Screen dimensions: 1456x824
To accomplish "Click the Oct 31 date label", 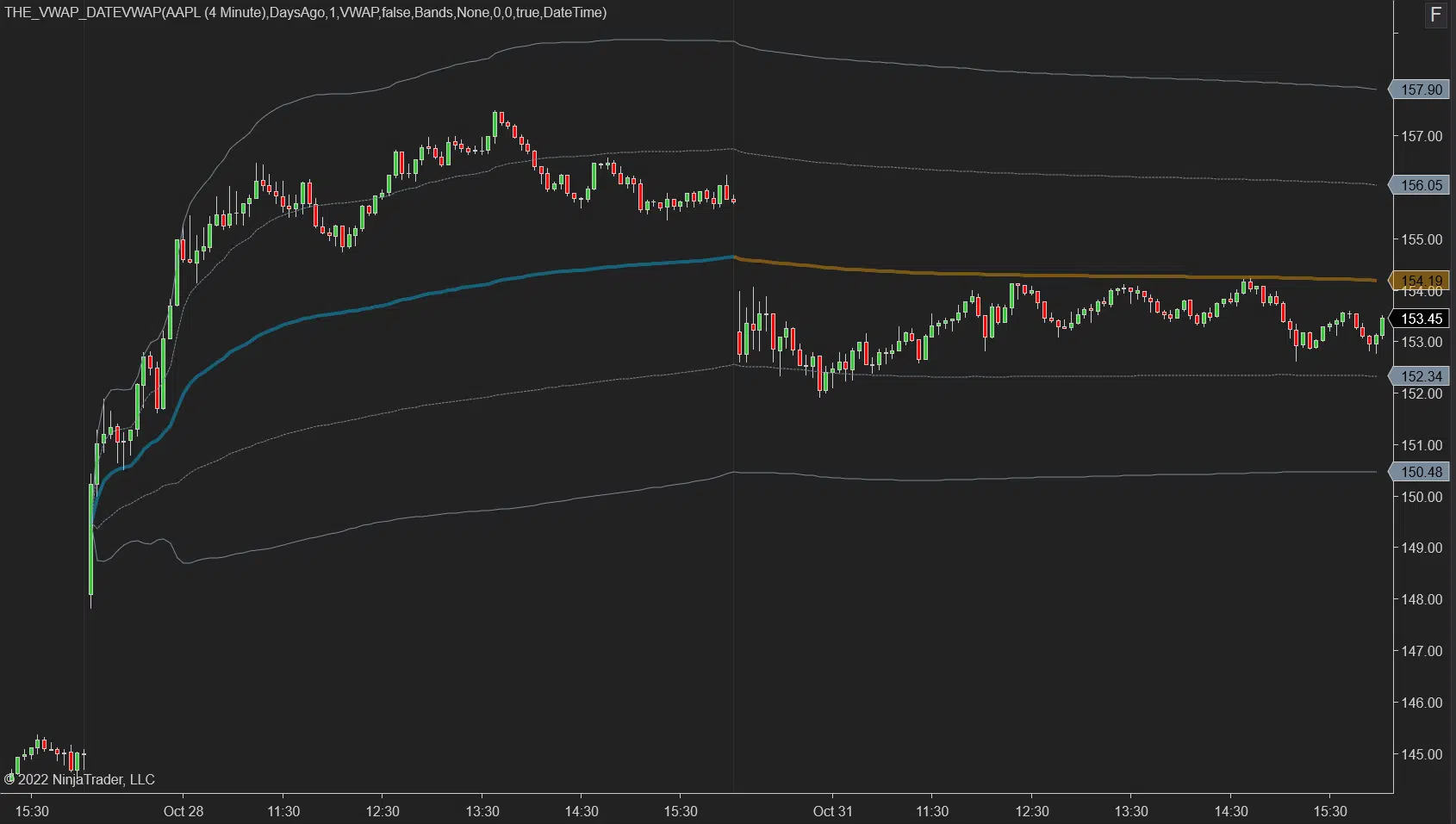I will pos(832,811).
